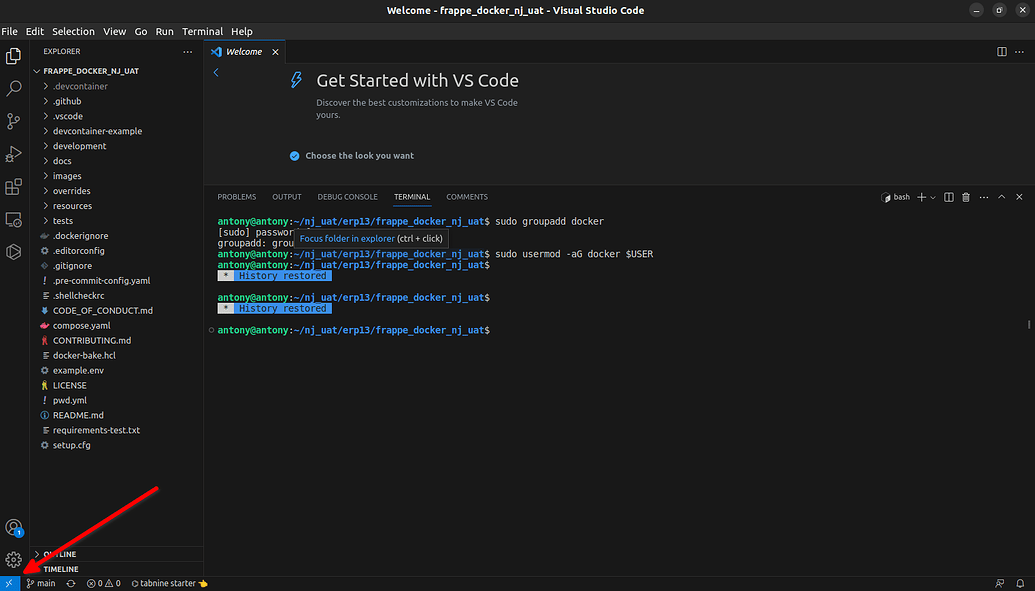Click the main branch in status bar
Viewport: 1035px width, 591px height.
[x=41, y=583]
